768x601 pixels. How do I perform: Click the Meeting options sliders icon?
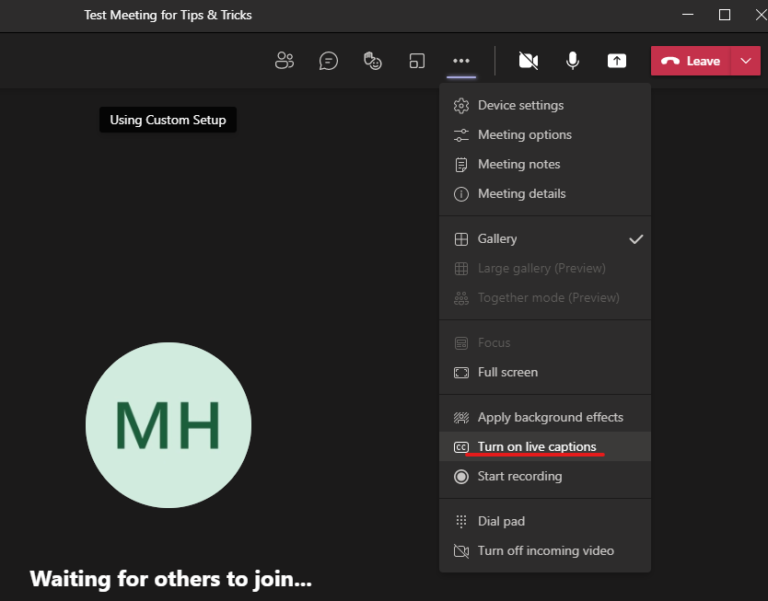[461, 135]
